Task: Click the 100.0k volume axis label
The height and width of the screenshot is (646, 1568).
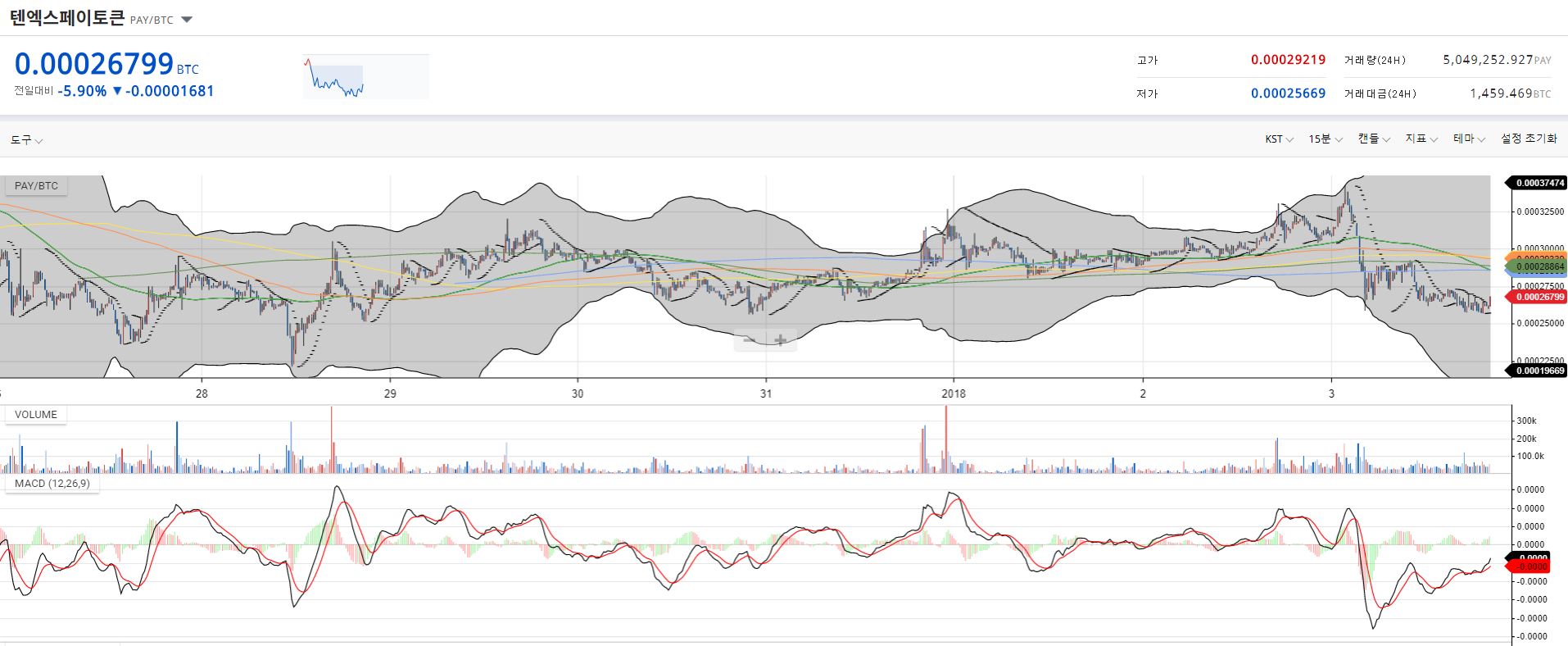Action: tap(1529, 456)
